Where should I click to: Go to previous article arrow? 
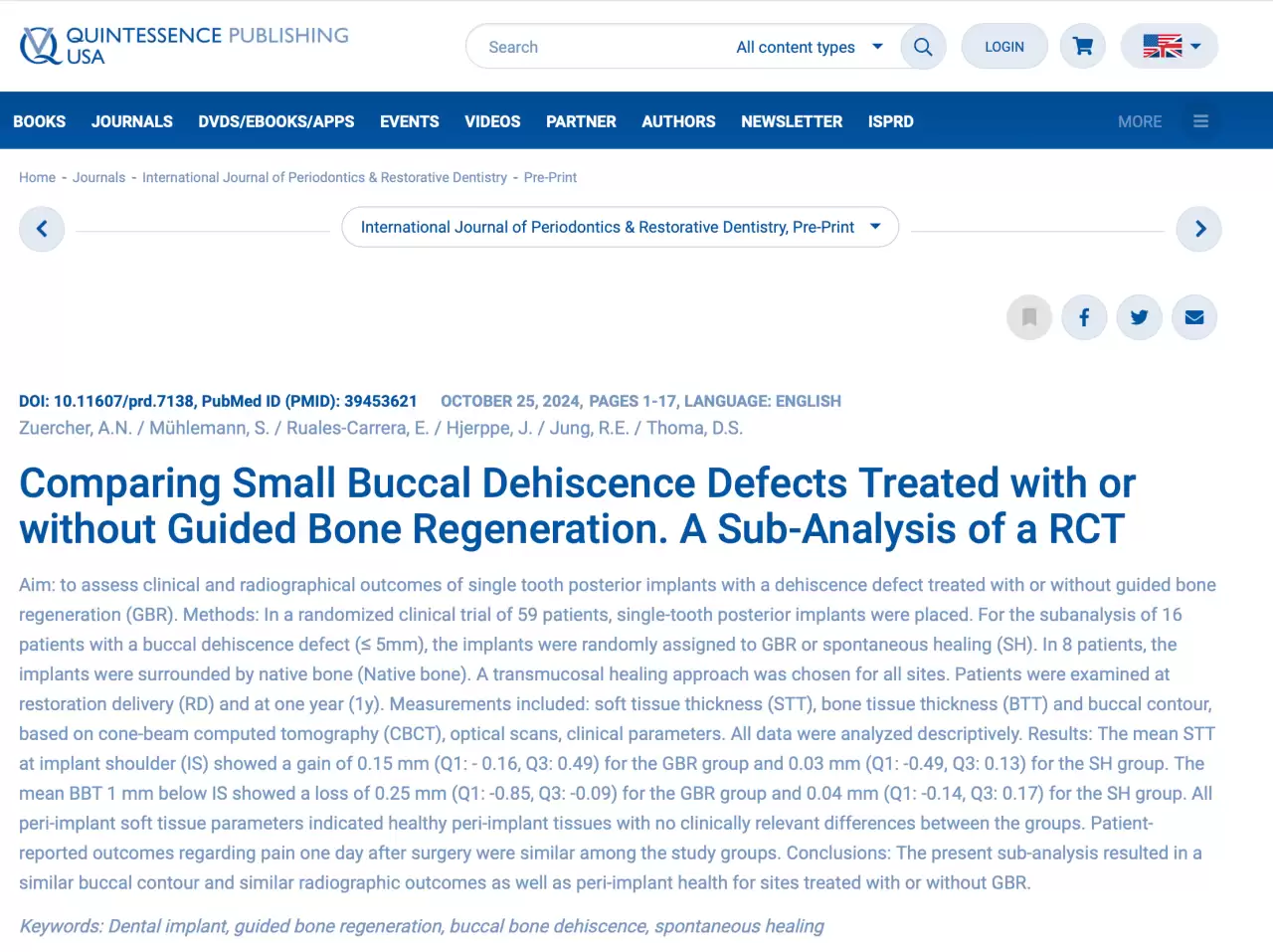[42, 229]
